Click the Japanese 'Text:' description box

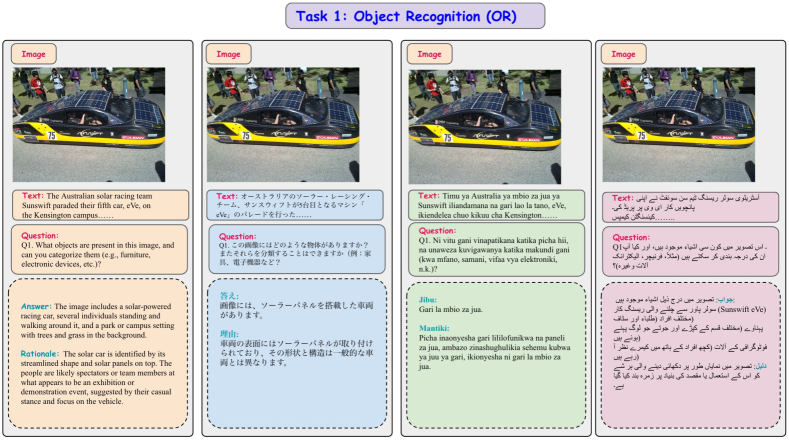coord(296,206)
